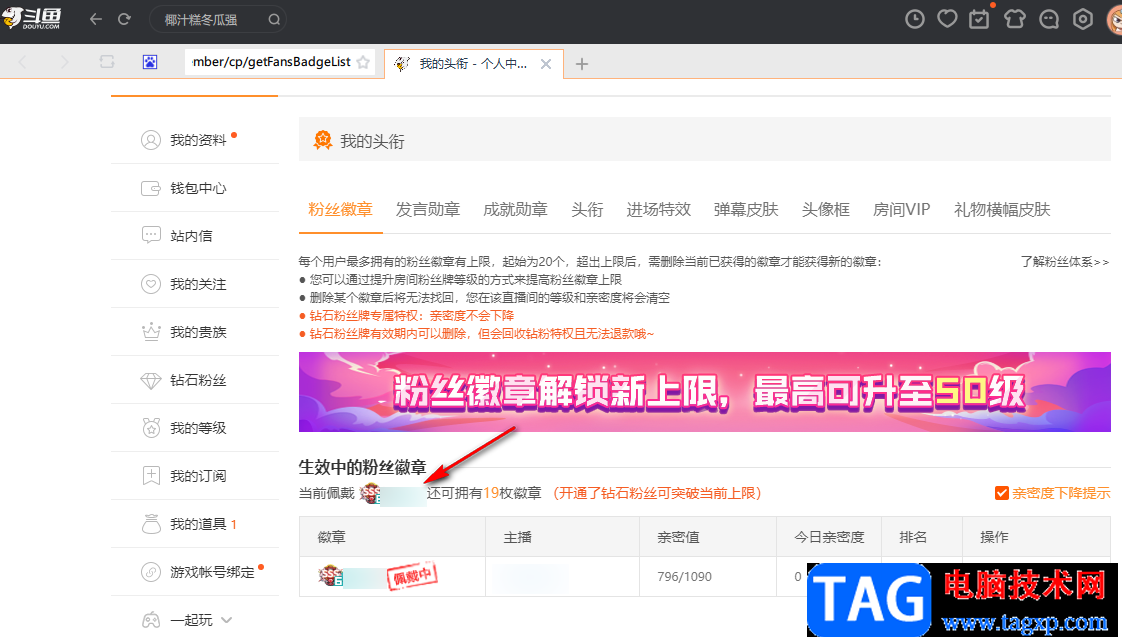Image resolution: width=1122 pixels, height=637 pixels.
Task: Click the 我的关注 heart icon
Action: 151,284
